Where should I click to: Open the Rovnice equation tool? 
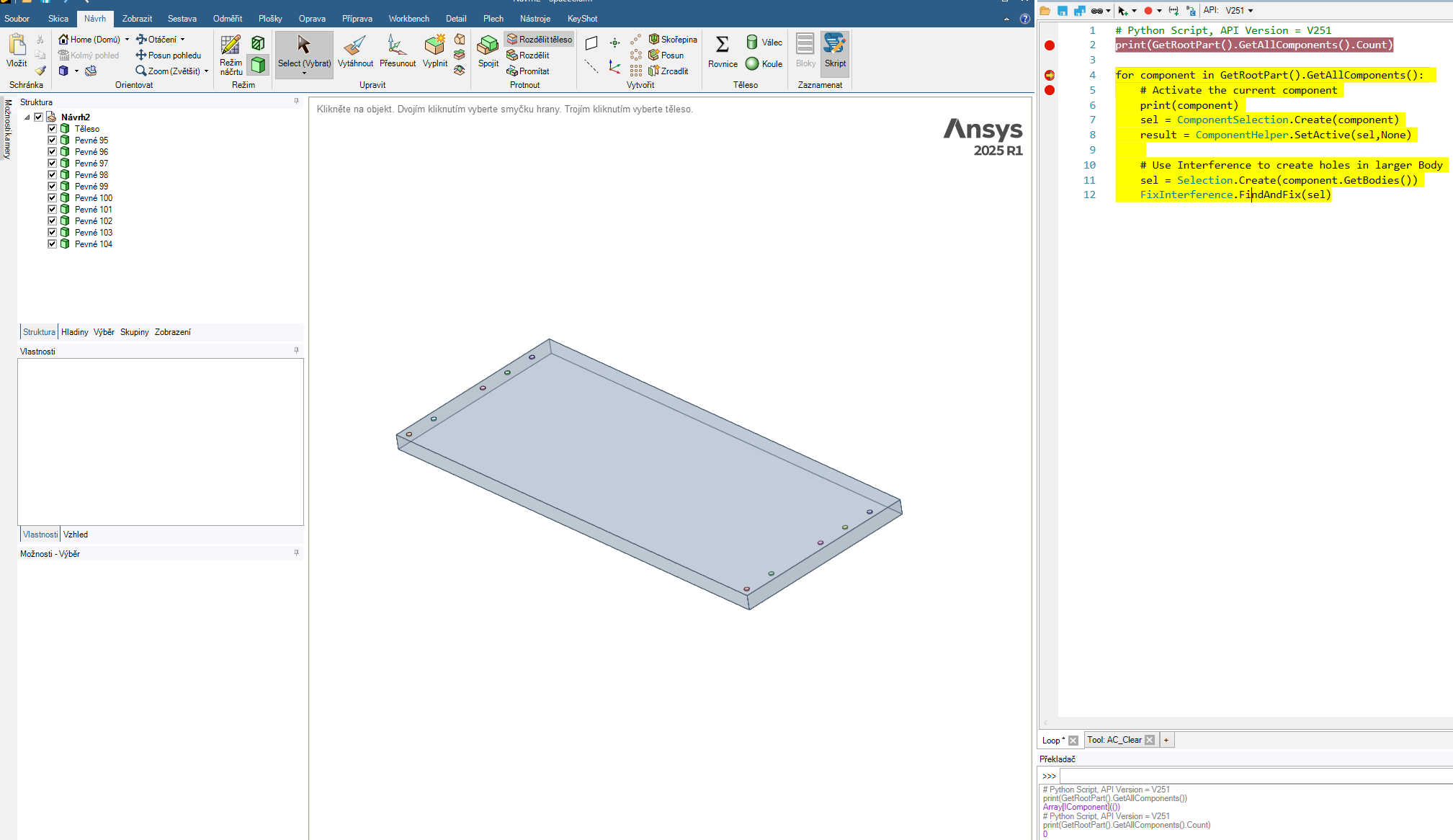723,50
